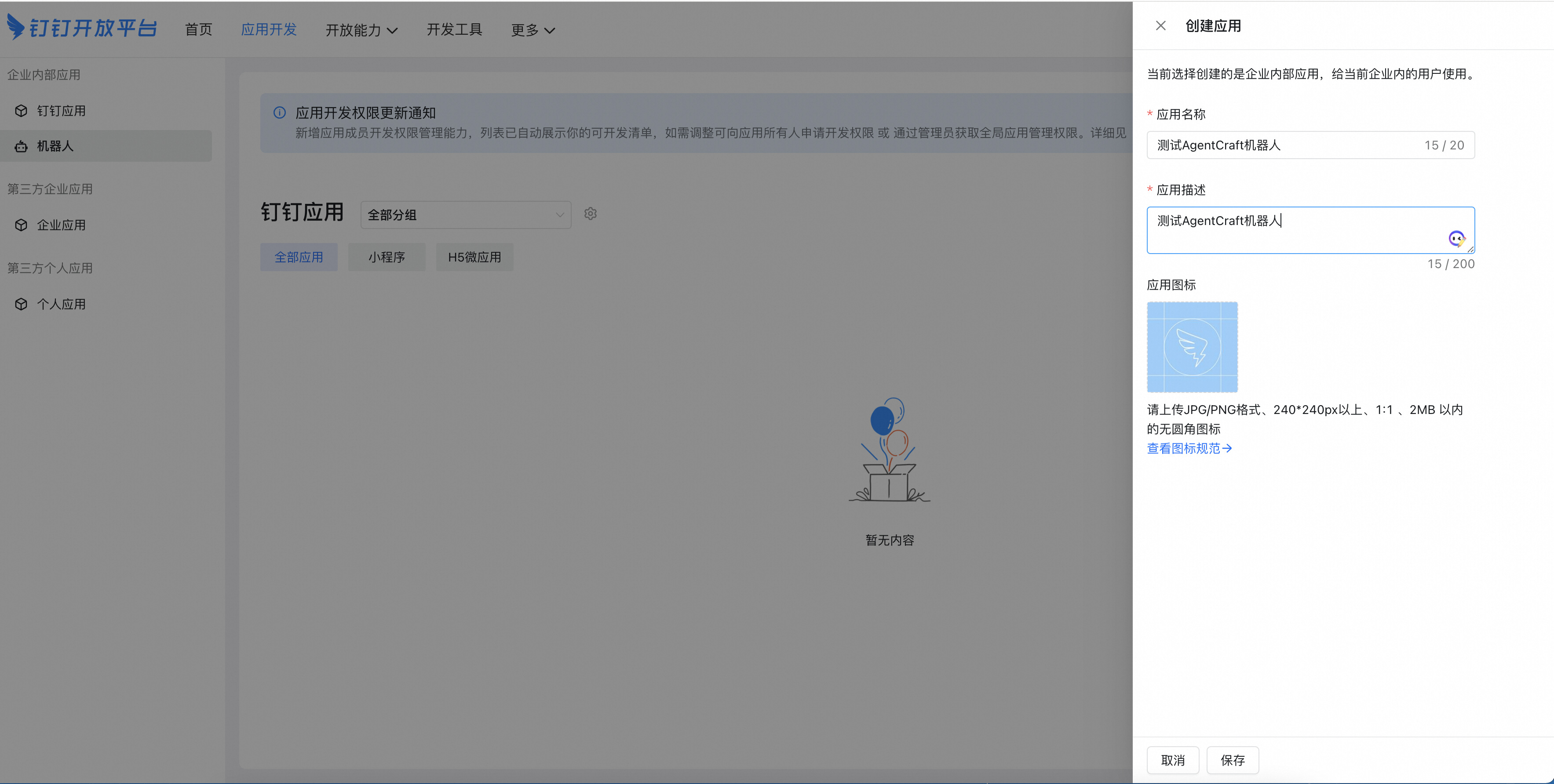Image resolution: width=1554 pixels, height=784 pixels.
Task: Click the 暂无内容 empty state text
Action: (890, 540)
